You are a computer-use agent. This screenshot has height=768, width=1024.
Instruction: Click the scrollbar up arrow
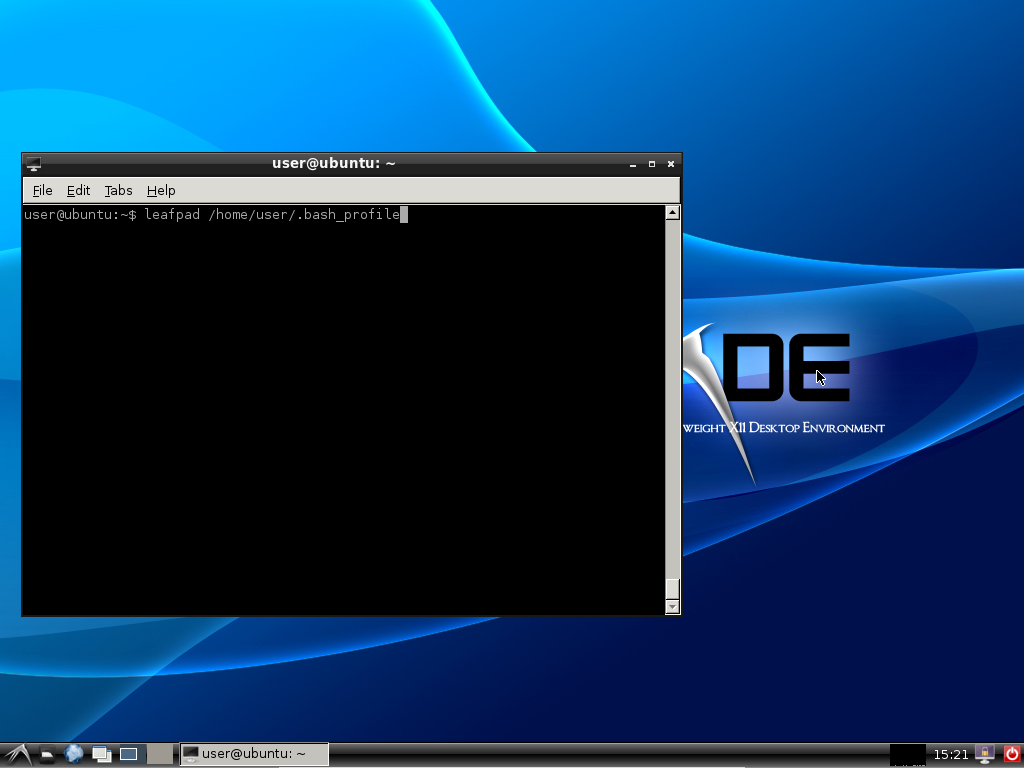671,211
